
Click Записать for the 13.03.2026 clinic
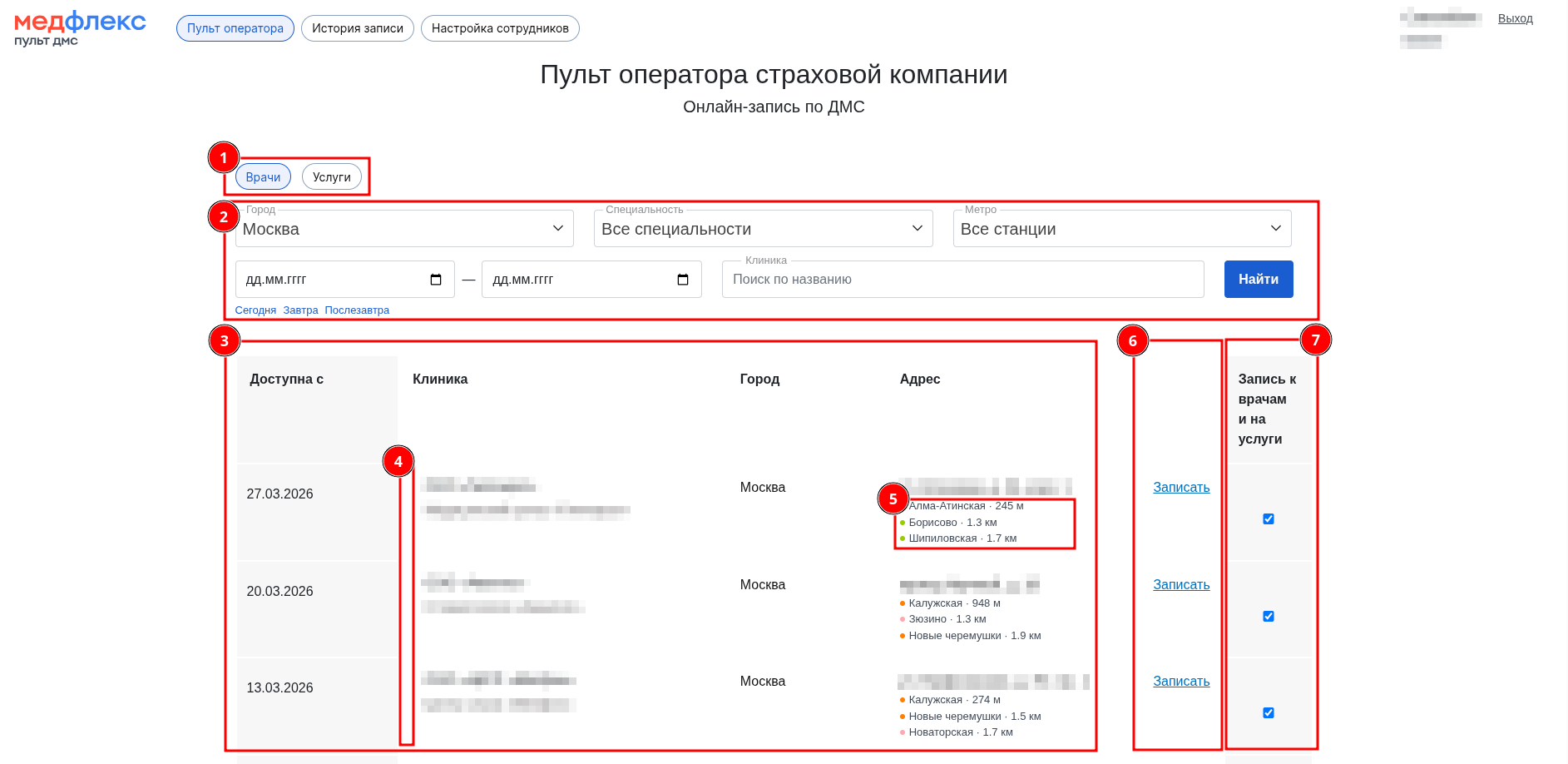(x=1180, y=682)
